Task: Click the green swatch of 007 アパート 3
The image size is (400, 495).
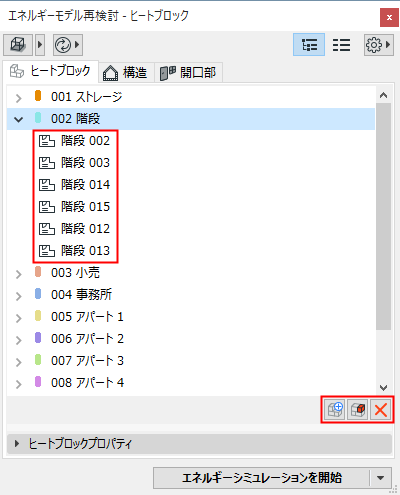Action: [38, 360]
